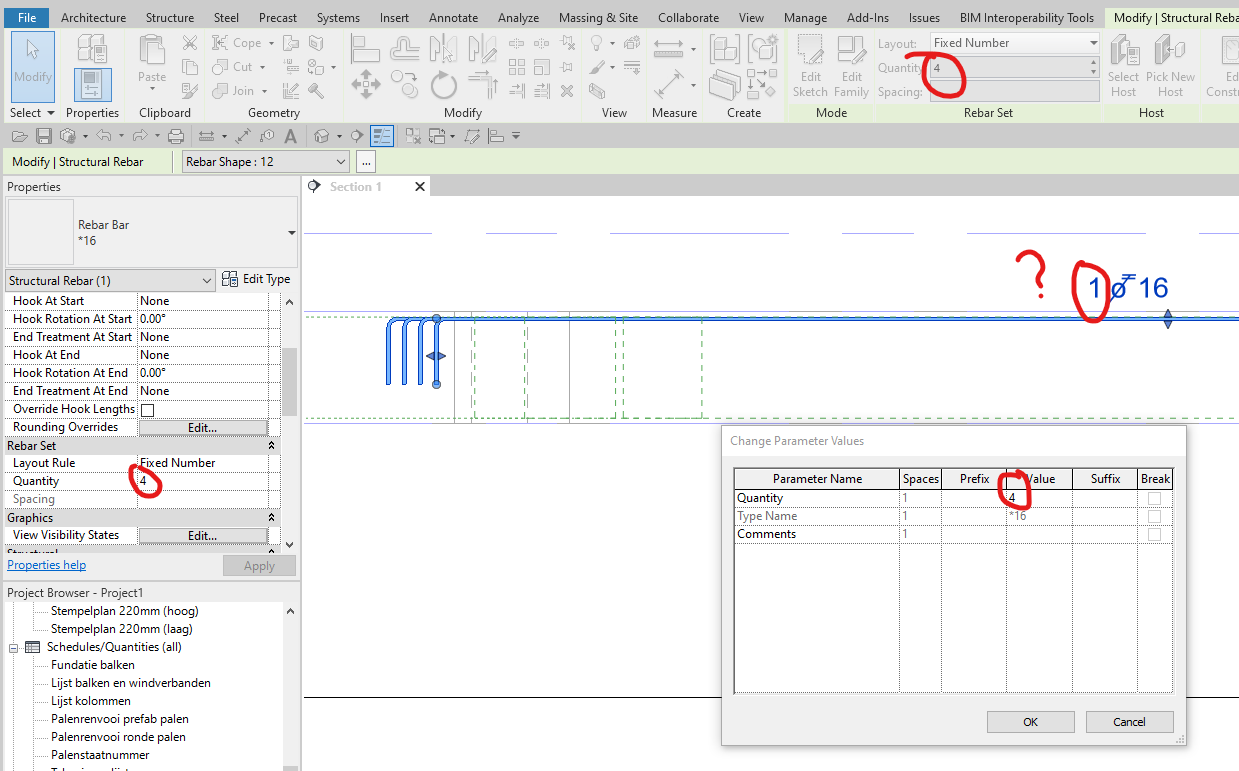Select the Rotate tool
Screen dimensions: 1239x771
(443, 85)
